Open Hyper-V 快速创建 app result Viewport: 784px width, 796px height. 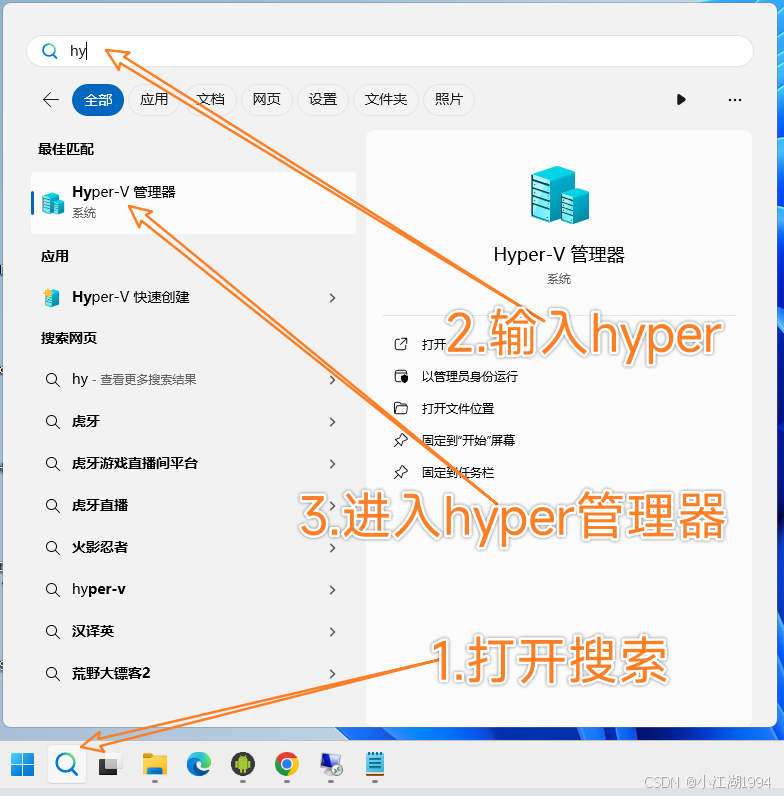(x=177, y=297)
